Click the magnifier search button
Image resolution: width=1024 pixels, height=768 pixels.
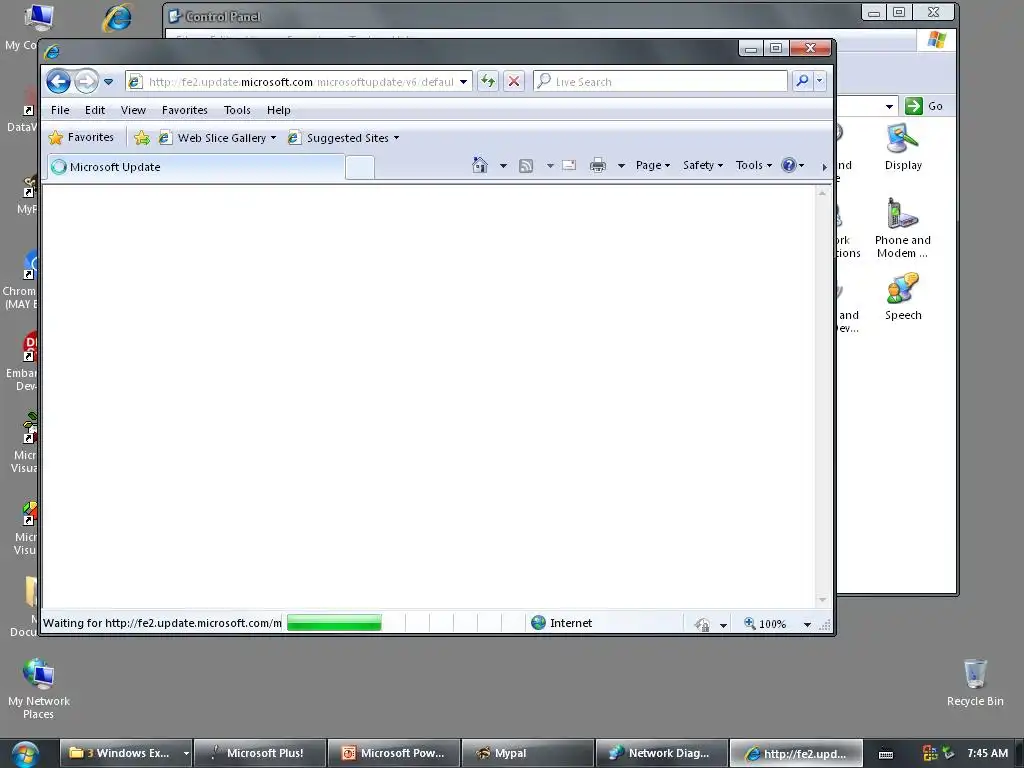pos(803,81)
